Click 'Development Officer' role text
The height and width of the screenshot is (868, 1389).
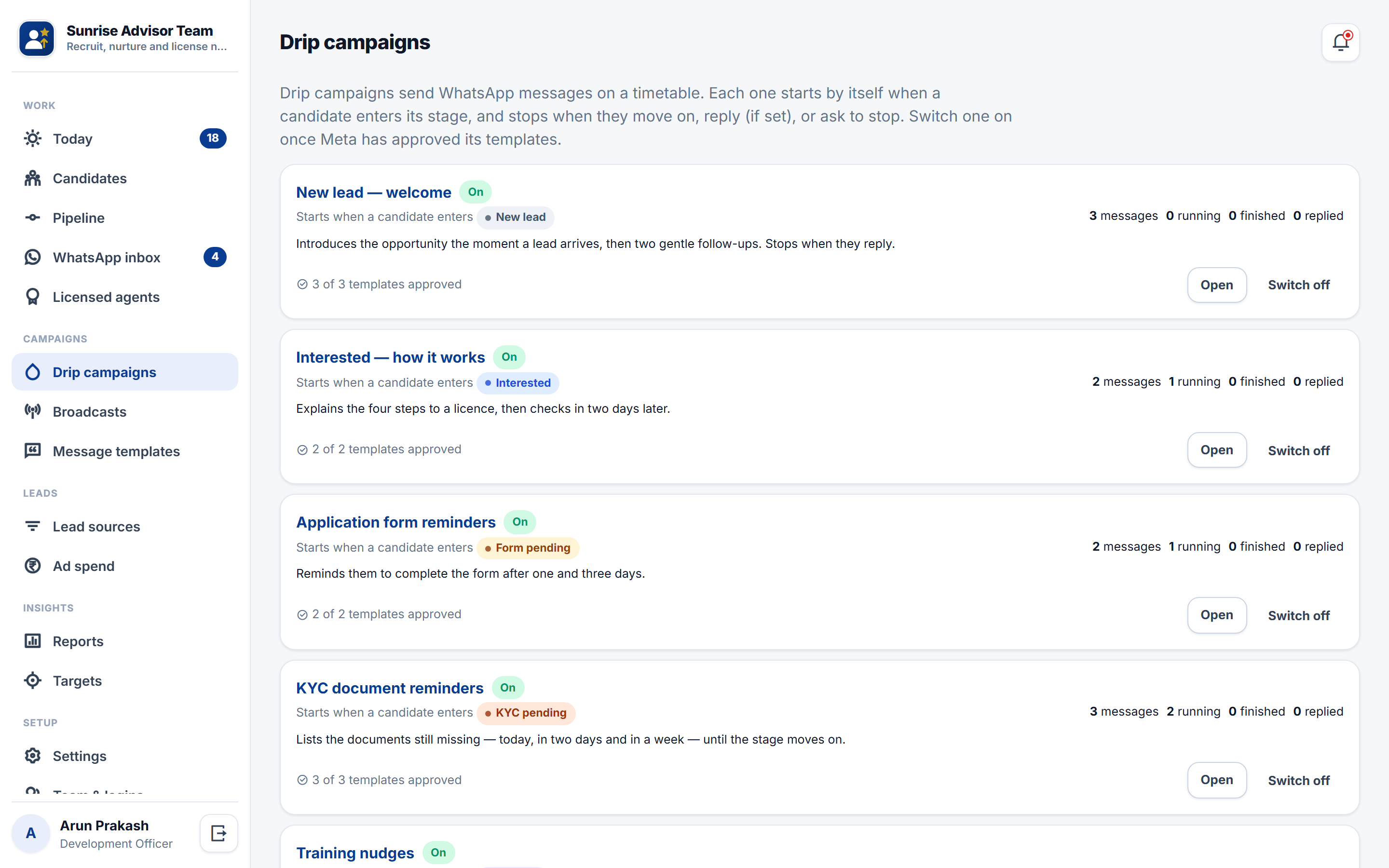(x=116, y=843)
